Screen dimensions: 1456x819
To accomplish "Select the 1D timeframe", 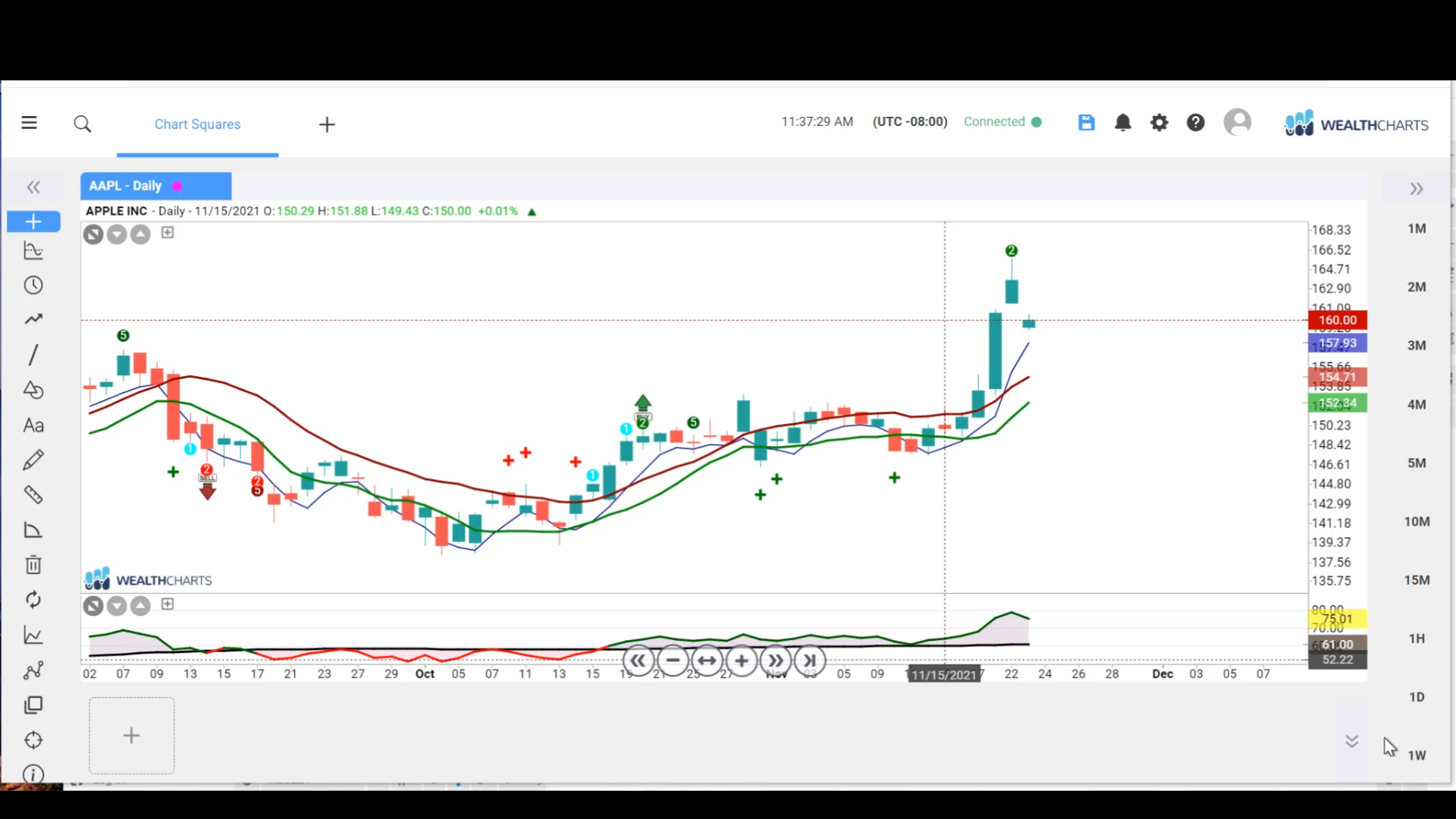I will pos(1417,697).
